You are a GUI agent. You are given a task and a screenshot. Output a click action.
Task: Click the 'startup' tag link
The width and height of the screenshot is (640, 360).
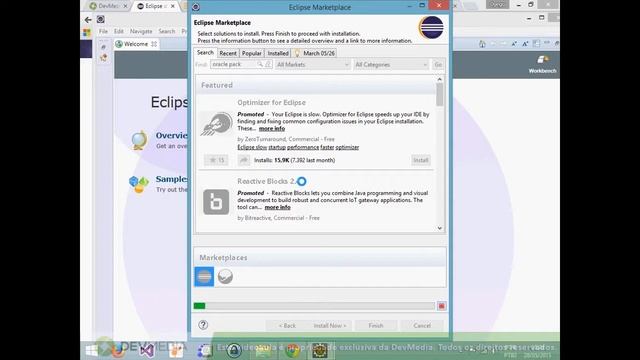(277, 147)
